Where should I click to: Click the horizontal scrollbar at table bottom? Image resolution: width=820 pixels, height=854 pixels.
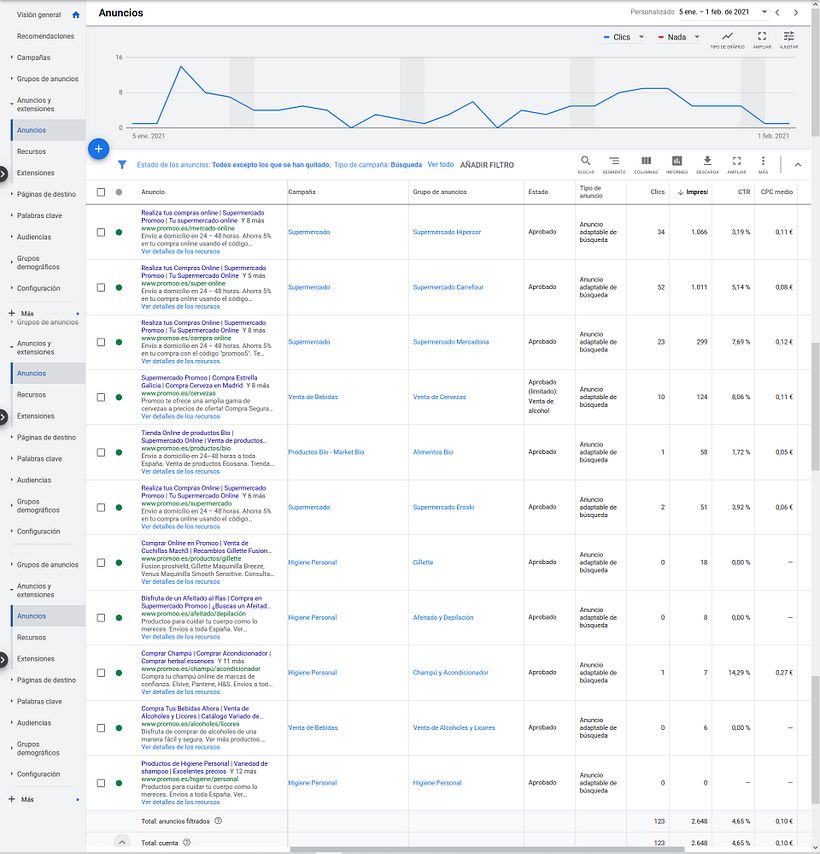point(487,850)
